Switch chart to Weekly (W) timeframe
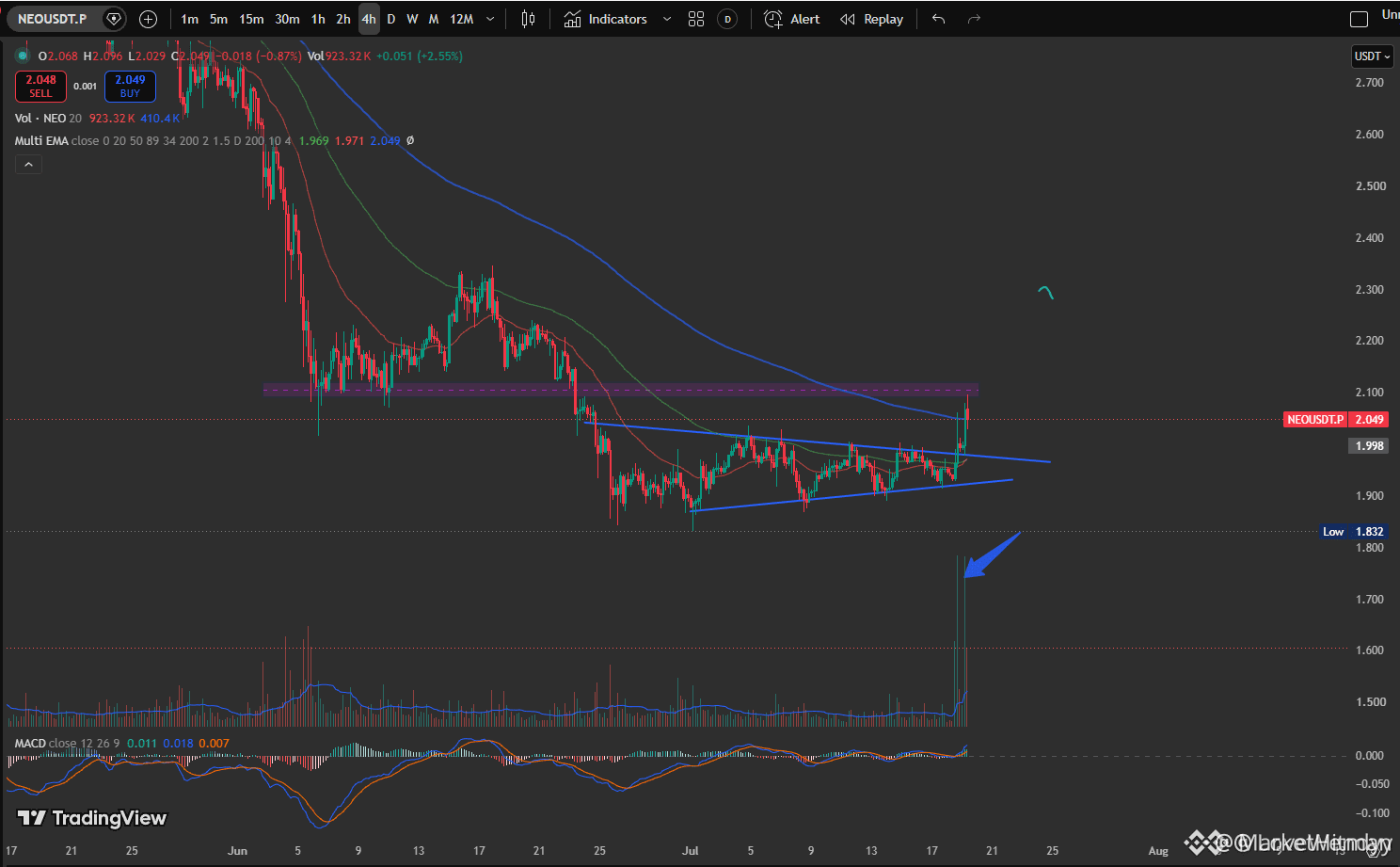 [412, 19]
